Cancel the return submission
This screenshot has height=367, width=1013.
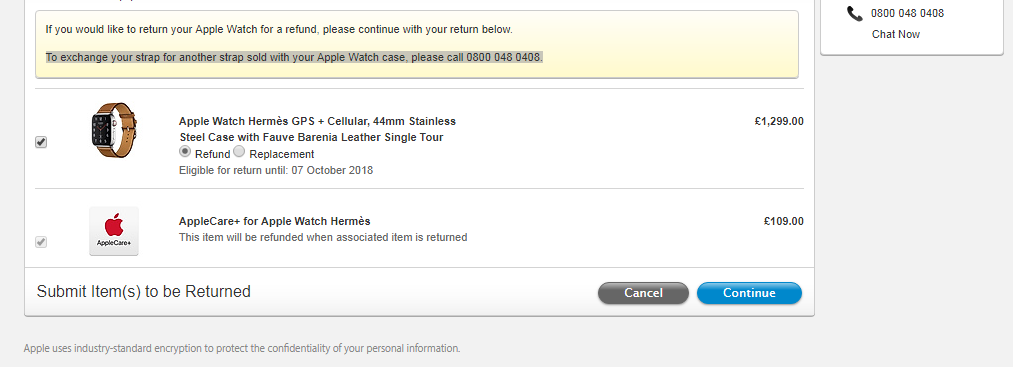[x=643, y=293]
